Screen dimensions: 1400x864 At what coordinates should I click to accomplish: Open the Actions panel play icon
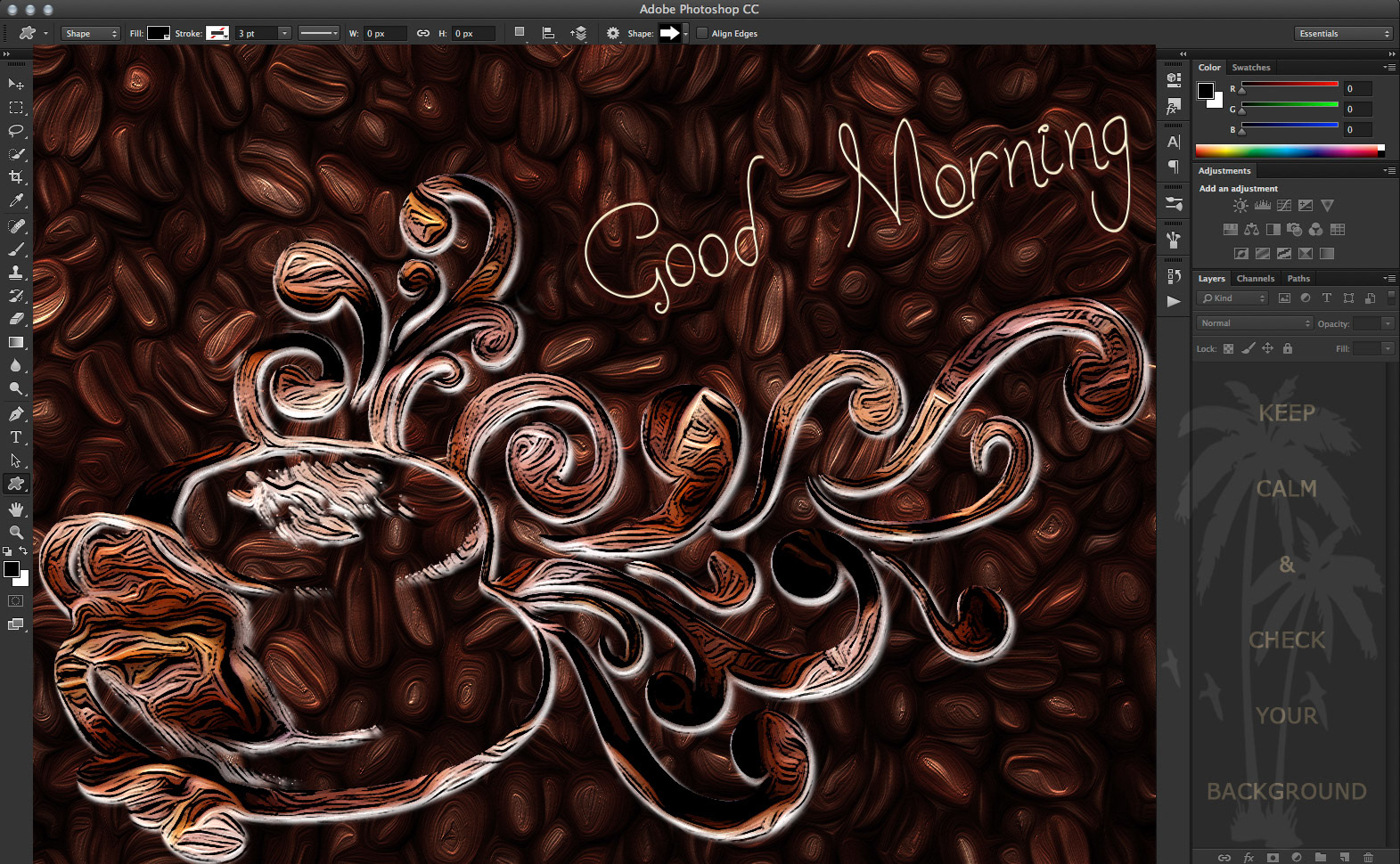1174,302
